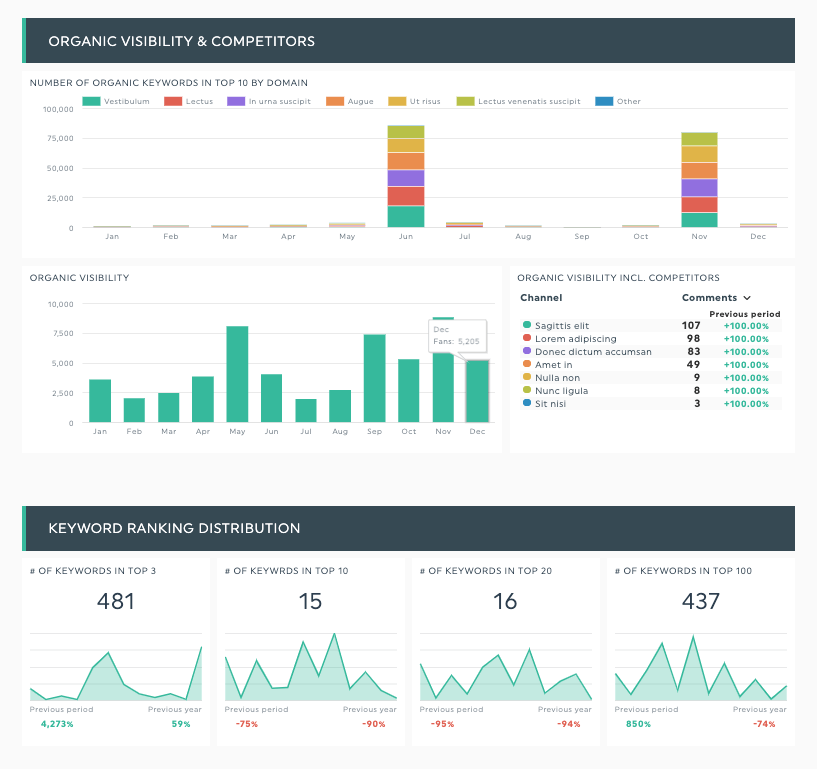Click the Donec dictum accumsan channel dot icon
Screen dimensions: 817x769
[x=526, y=351]
